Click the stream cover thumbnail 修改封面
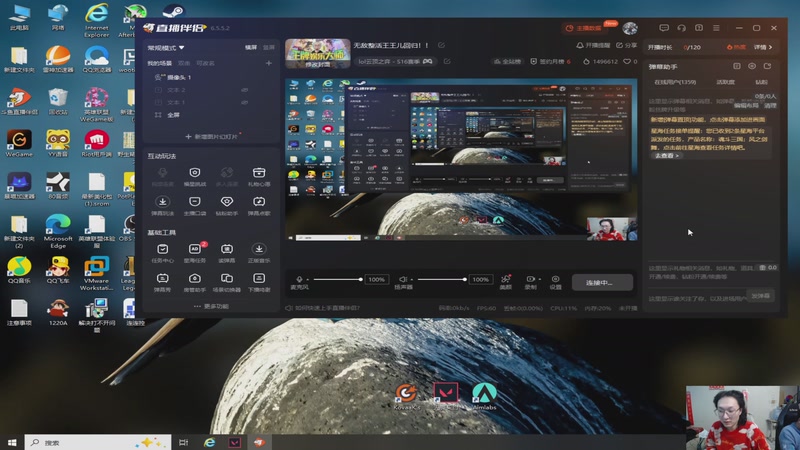800x450 pixels. coord(317,53)
